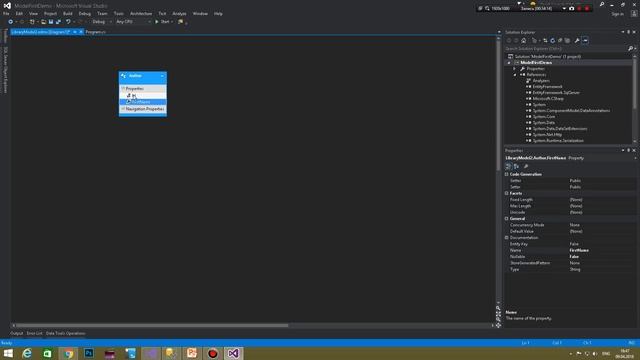Collapse Properties section in Author entity
Viewport: 640px width, 360px height.
coord(123,89)
